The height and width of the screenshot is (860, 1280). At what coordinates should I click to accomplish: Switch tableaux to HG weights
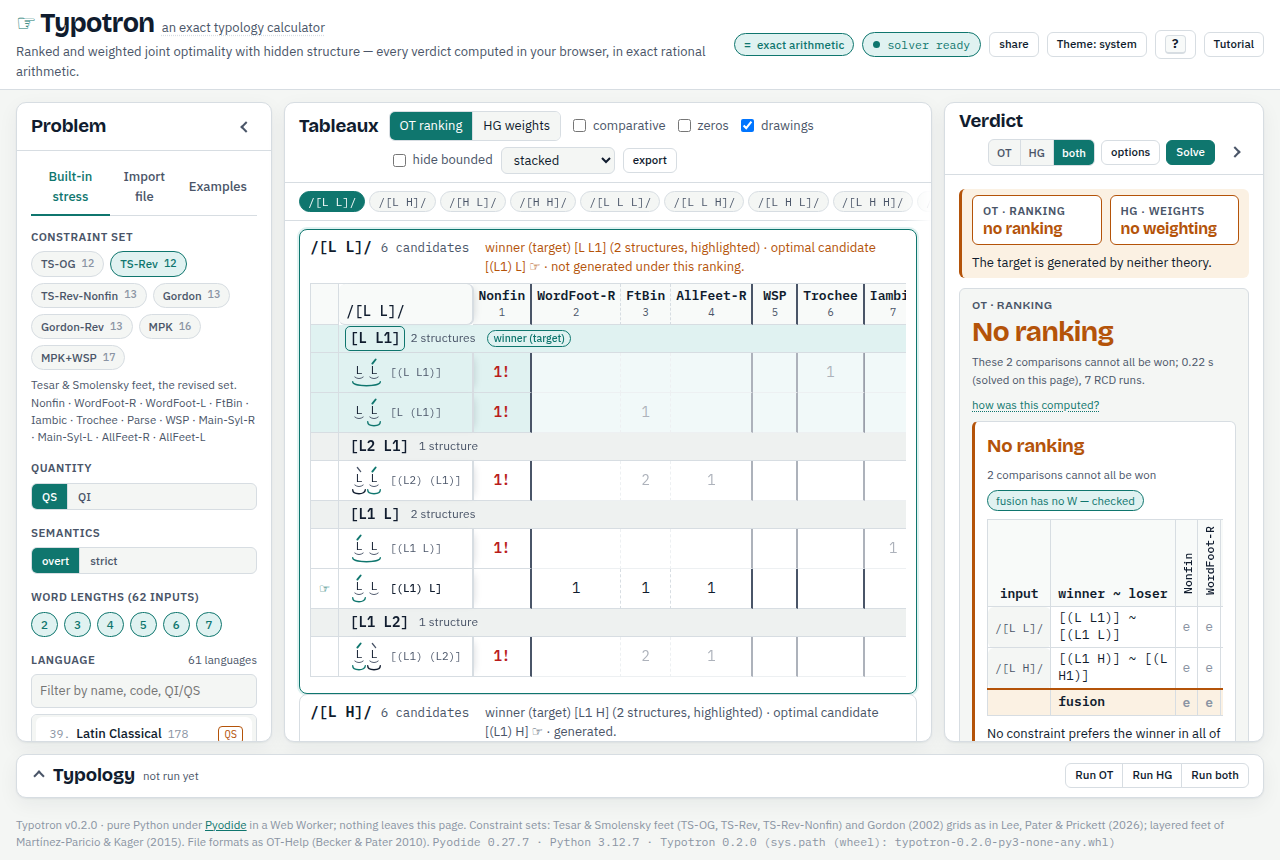coord(516,126)
